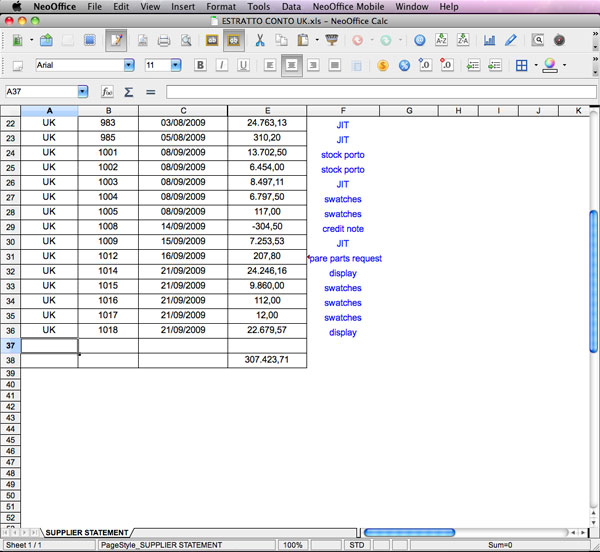
Task: Click the Sum sigma icon
Action: click(x=129, y=92)
